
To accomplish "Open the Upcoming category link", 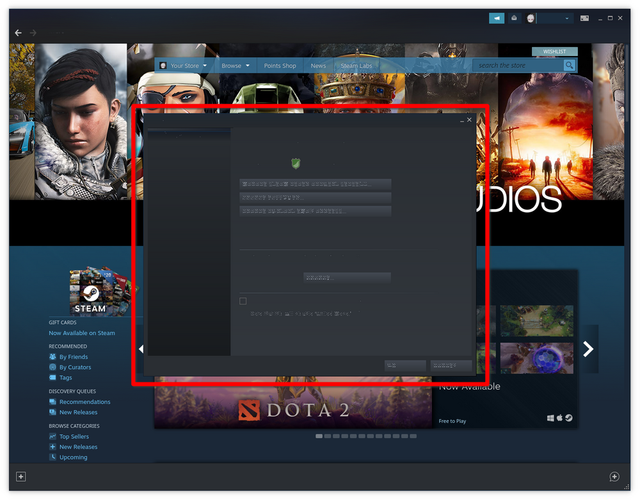I will [73, 457].
